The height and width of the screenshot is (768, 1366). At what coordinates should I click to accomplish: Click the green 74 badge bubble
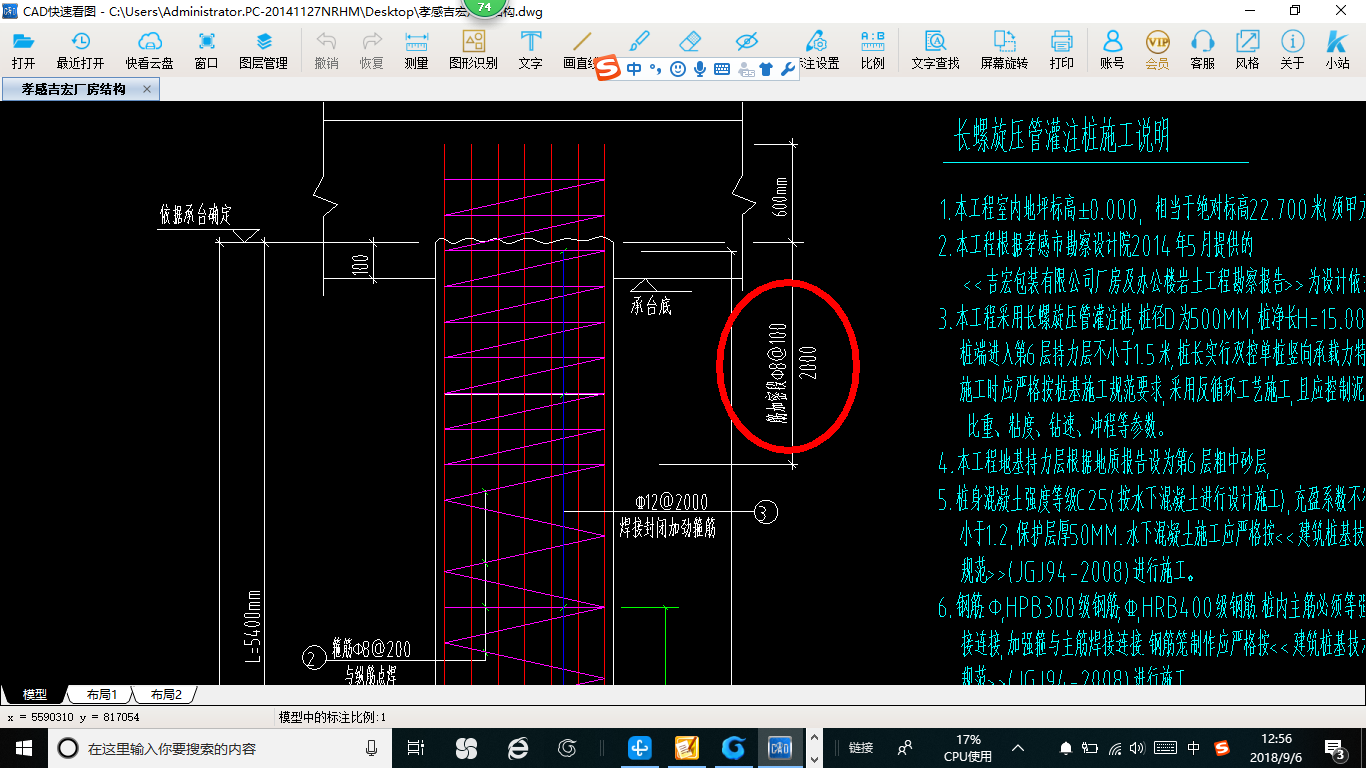click(485, 8)
